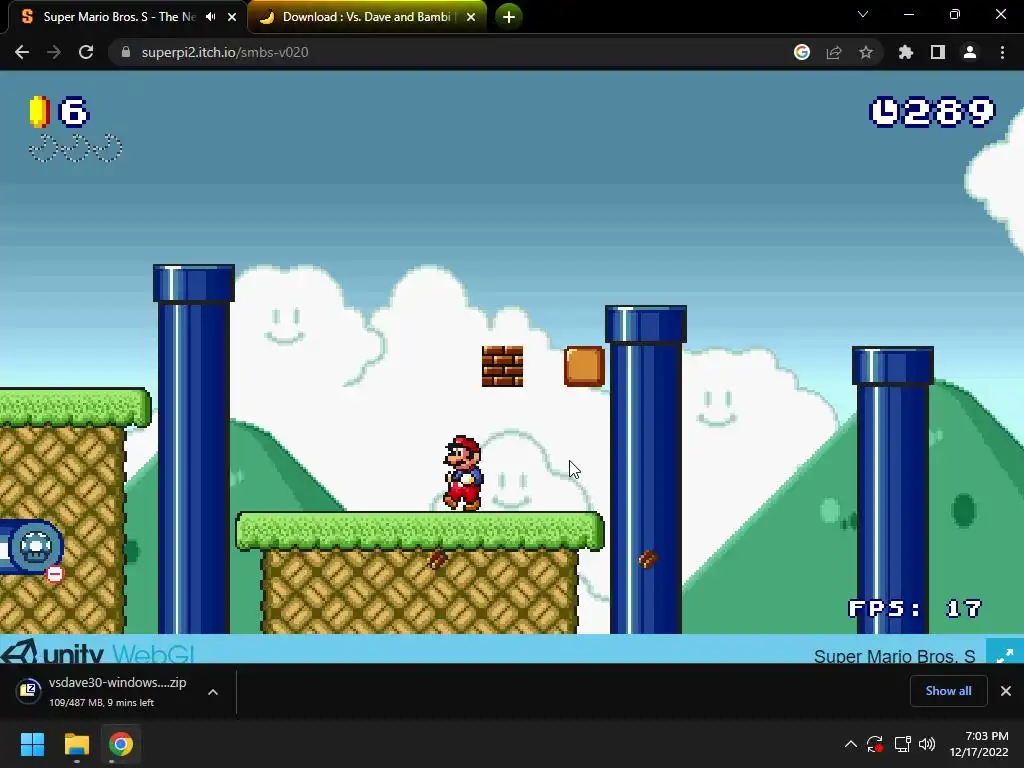The height and width of the screenshot is (768, 1024).
Task: Share this page via share icon
Action: 834,52
